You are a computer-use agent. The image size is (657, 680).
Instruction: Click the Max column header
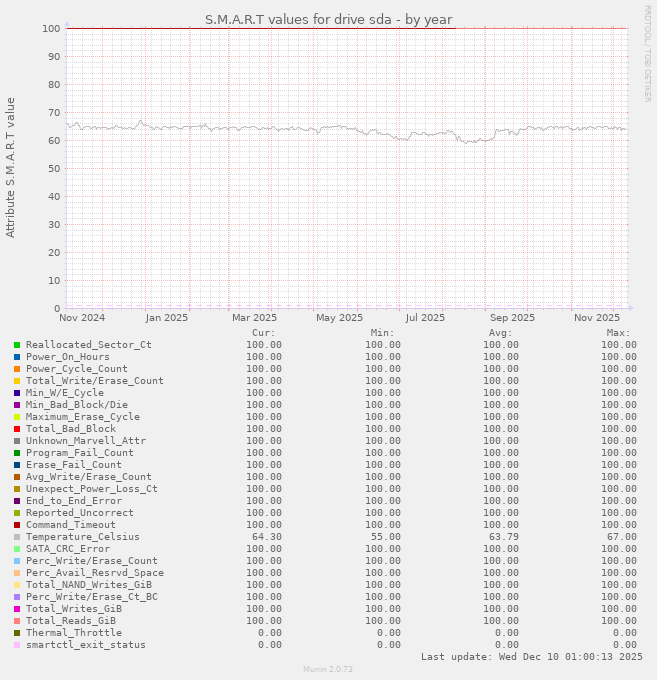coord(617,333)
